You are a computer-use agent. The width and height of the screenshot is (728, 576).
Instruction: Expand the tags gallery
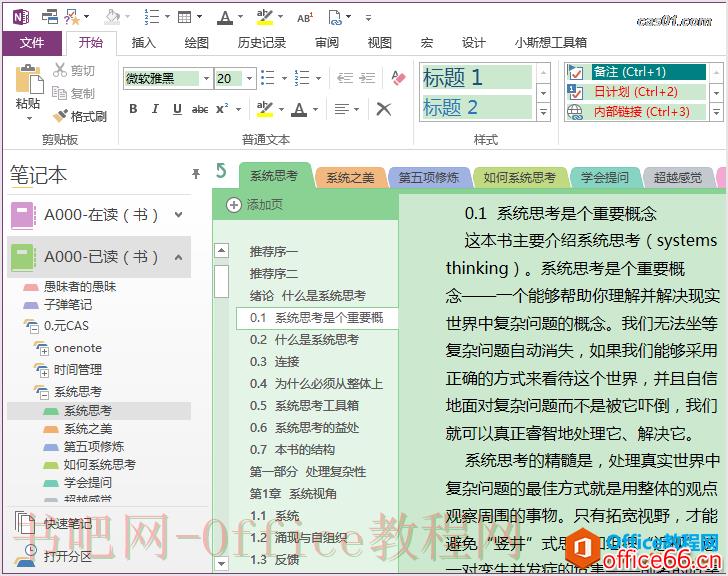[x=716, y=112]
